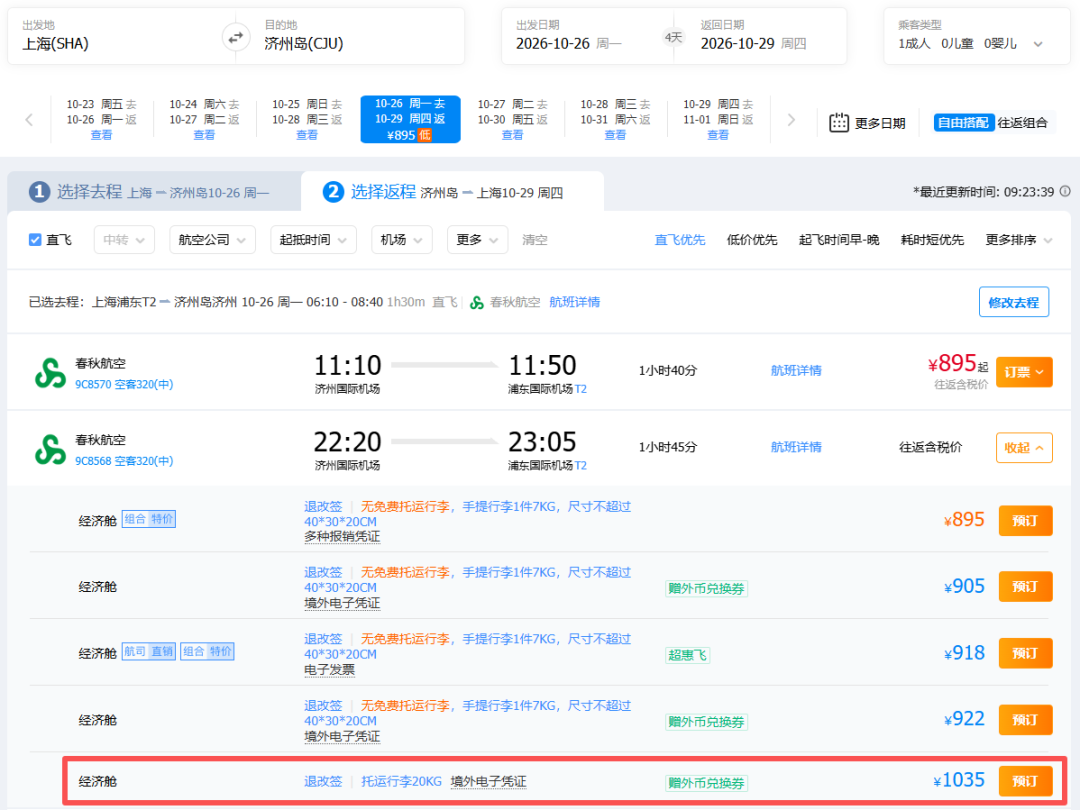Expand the 更多排序 sort options
The image size is (1080, 810).
[1019, 240]
